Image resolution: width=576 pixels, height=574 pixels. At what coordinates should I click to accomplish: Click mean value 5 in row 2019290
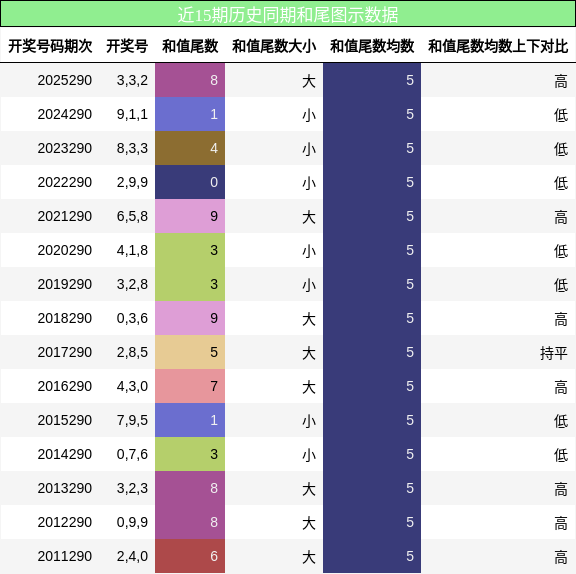tap(410, 284)
